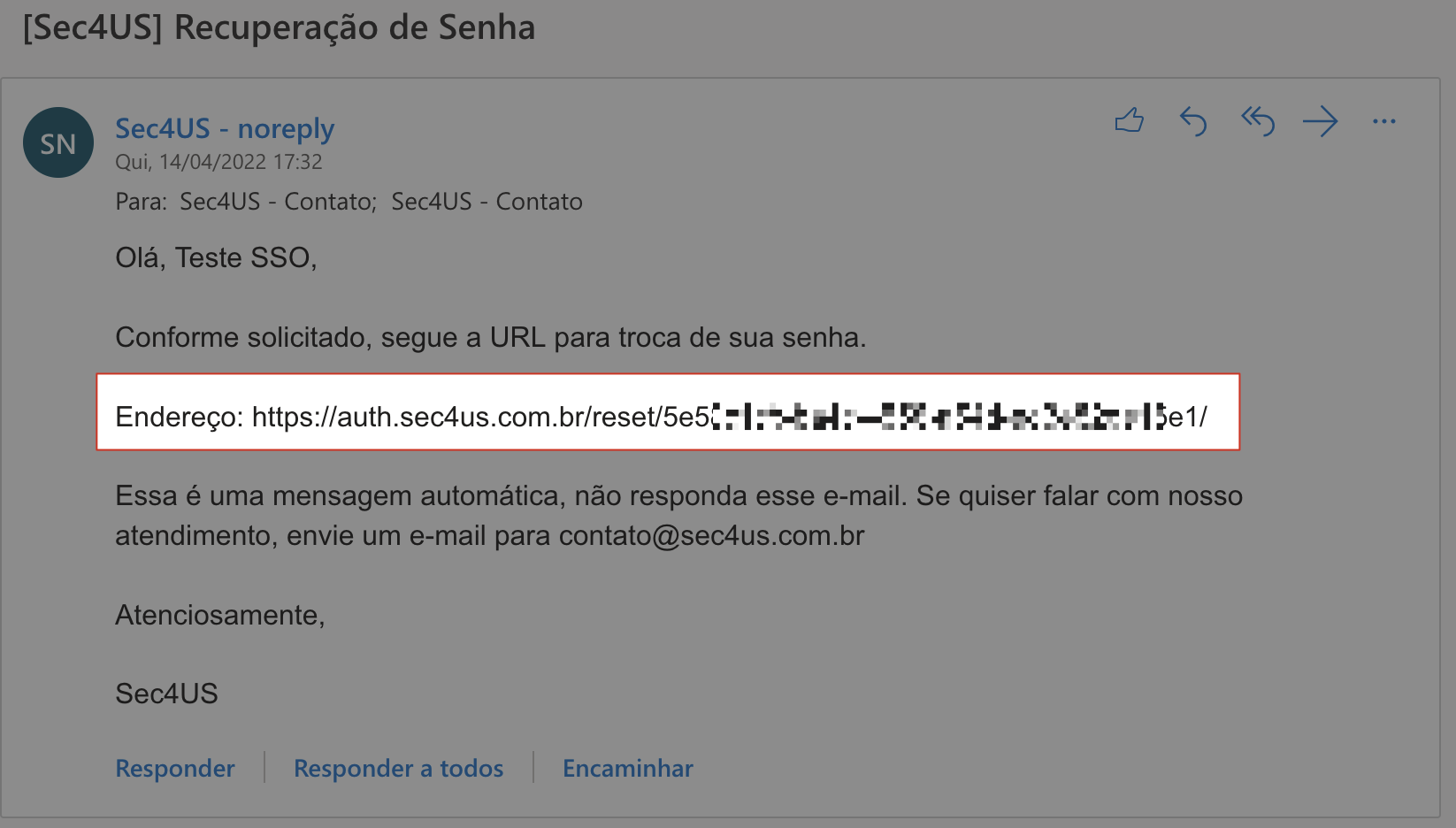Click the Atenciosamente closing line
The height and width of the screenshot is (828, 1456).
[220, 616]
